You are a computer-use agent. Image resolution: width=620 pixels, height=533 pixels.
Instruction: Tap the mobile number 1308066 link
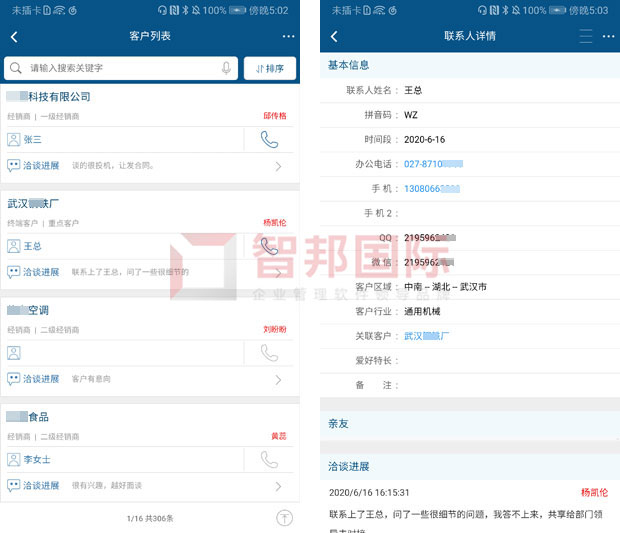coord(432,189)
